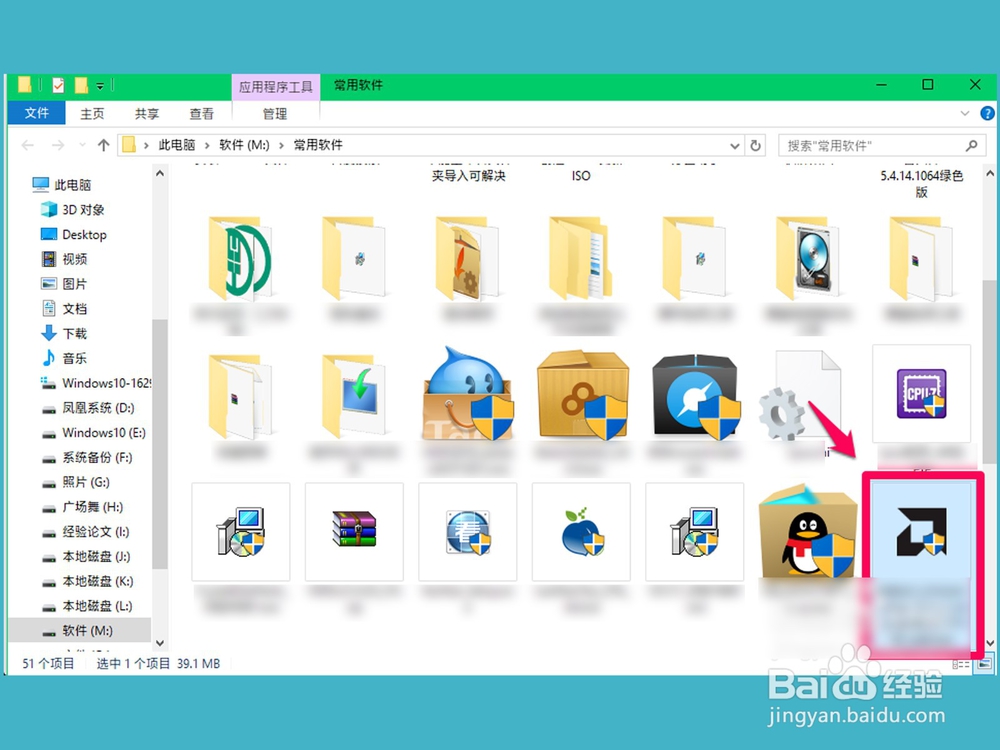Click file list scrollbar up arrow
The width and height of the screenshot is (1000, 750).
point(990,173)
